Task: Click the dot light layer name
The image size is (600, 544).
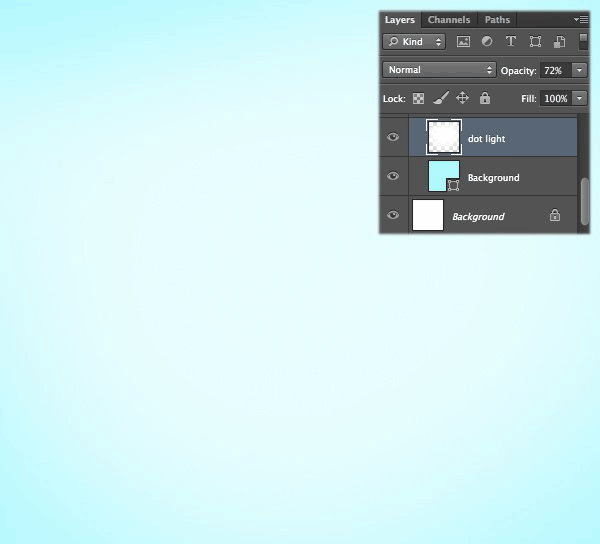Action: point(486,139)
